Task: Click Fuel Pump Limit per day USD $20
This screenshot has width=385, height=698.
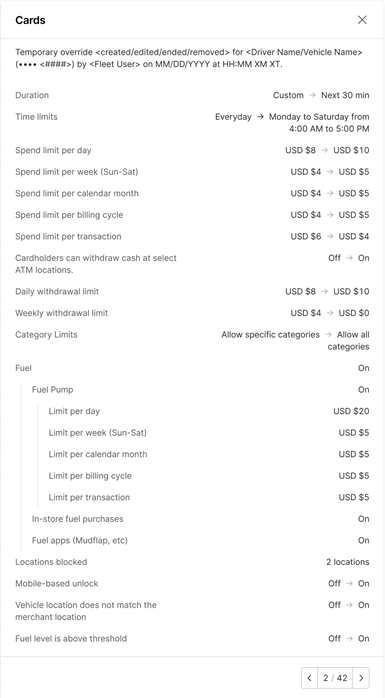Action: click(351, 411)
